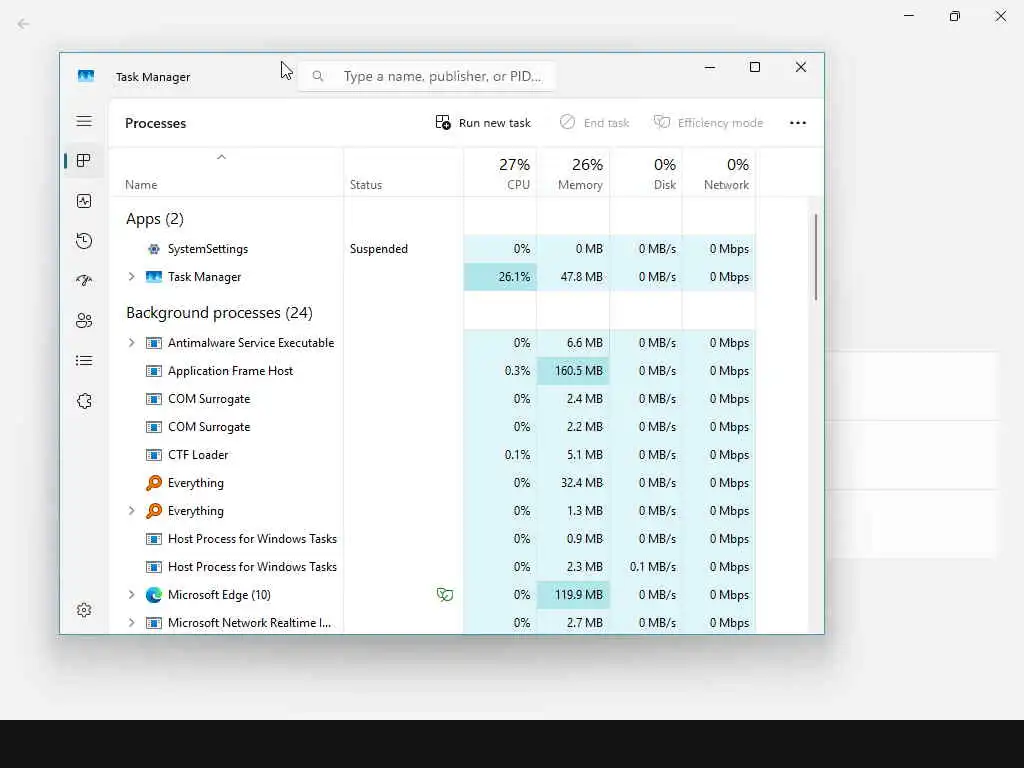Click the vertical scrollbar of process list

pos(816,257)
